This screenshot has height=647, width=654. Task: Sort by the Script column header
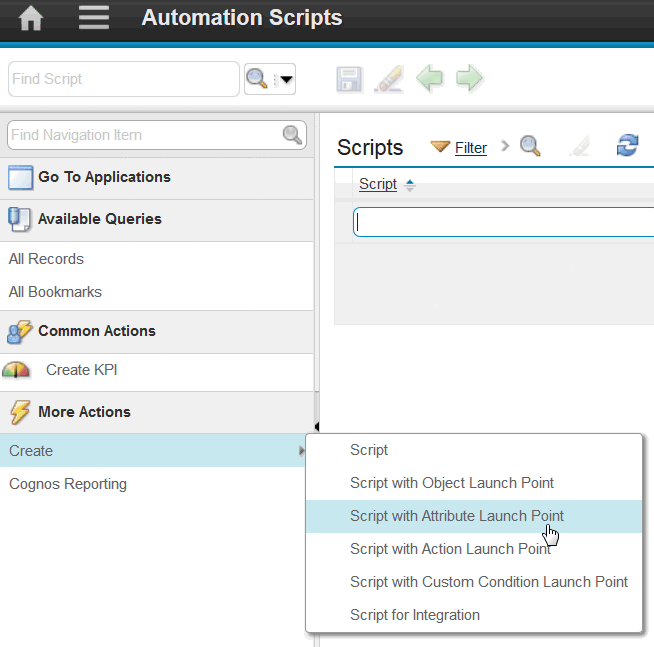378,184
